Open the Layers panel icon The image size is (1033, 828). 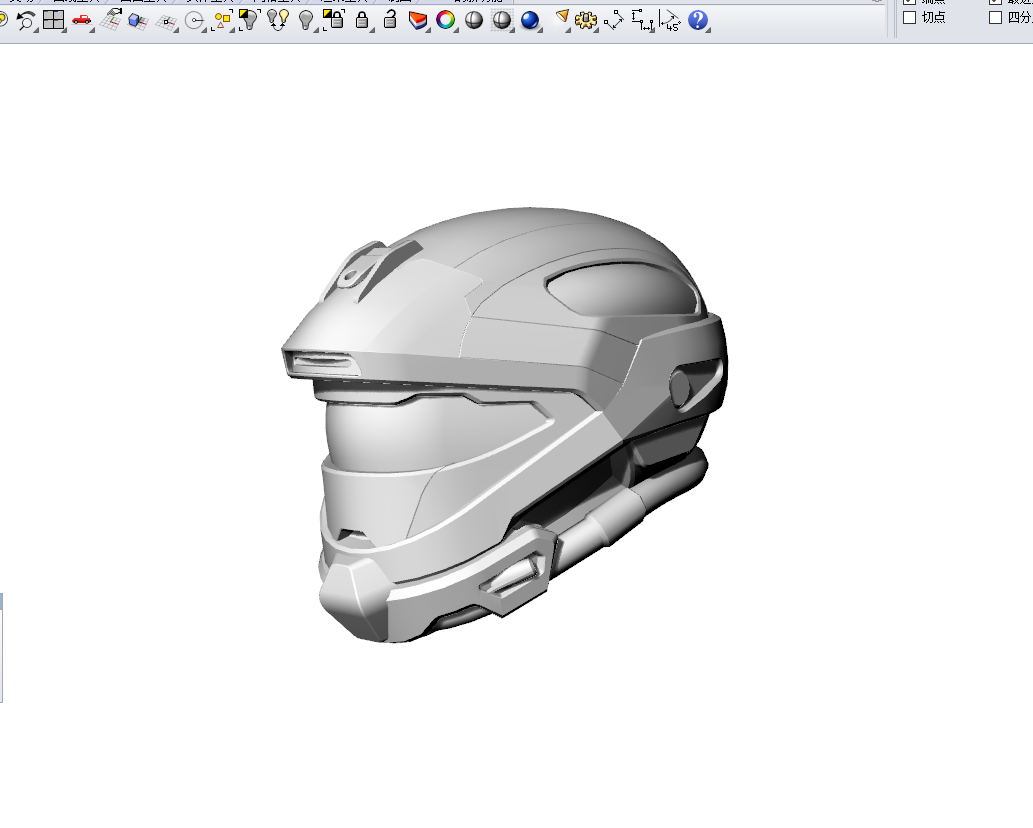[418, 20]
